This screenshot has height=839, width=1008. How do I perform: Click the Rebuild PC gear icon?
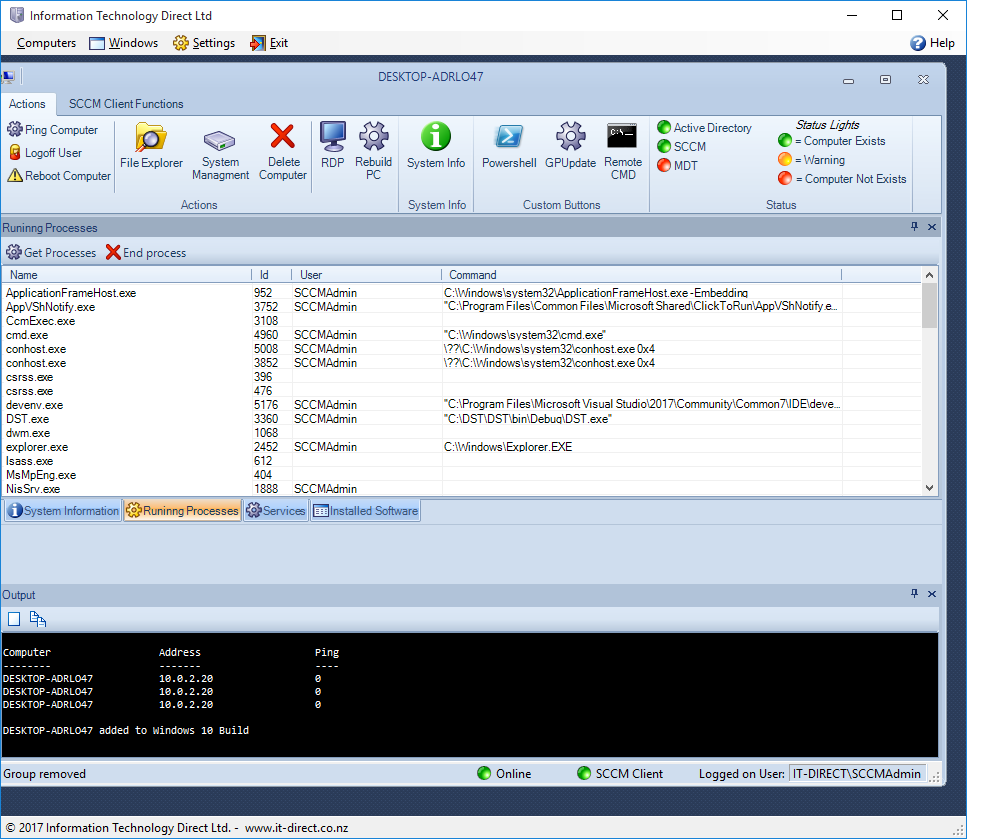(373, 137)
